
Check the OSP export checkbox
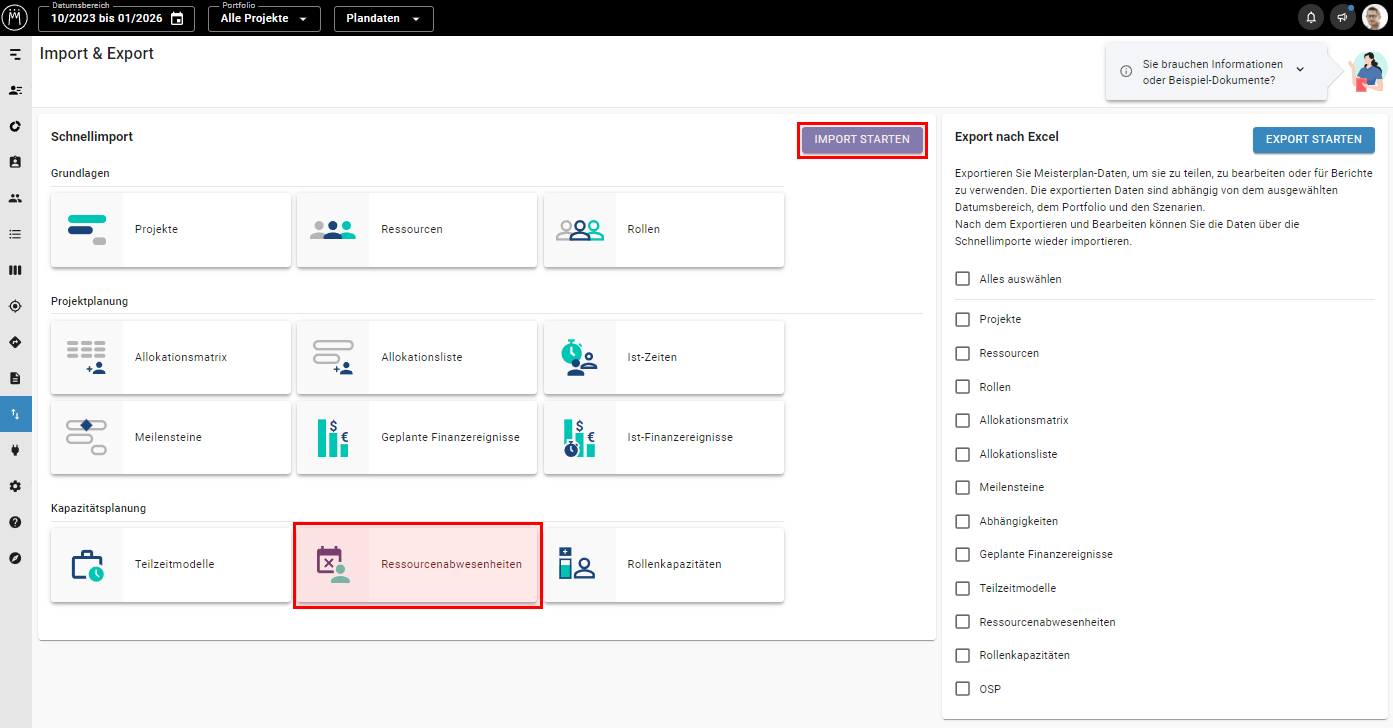(x=963, y=689)
